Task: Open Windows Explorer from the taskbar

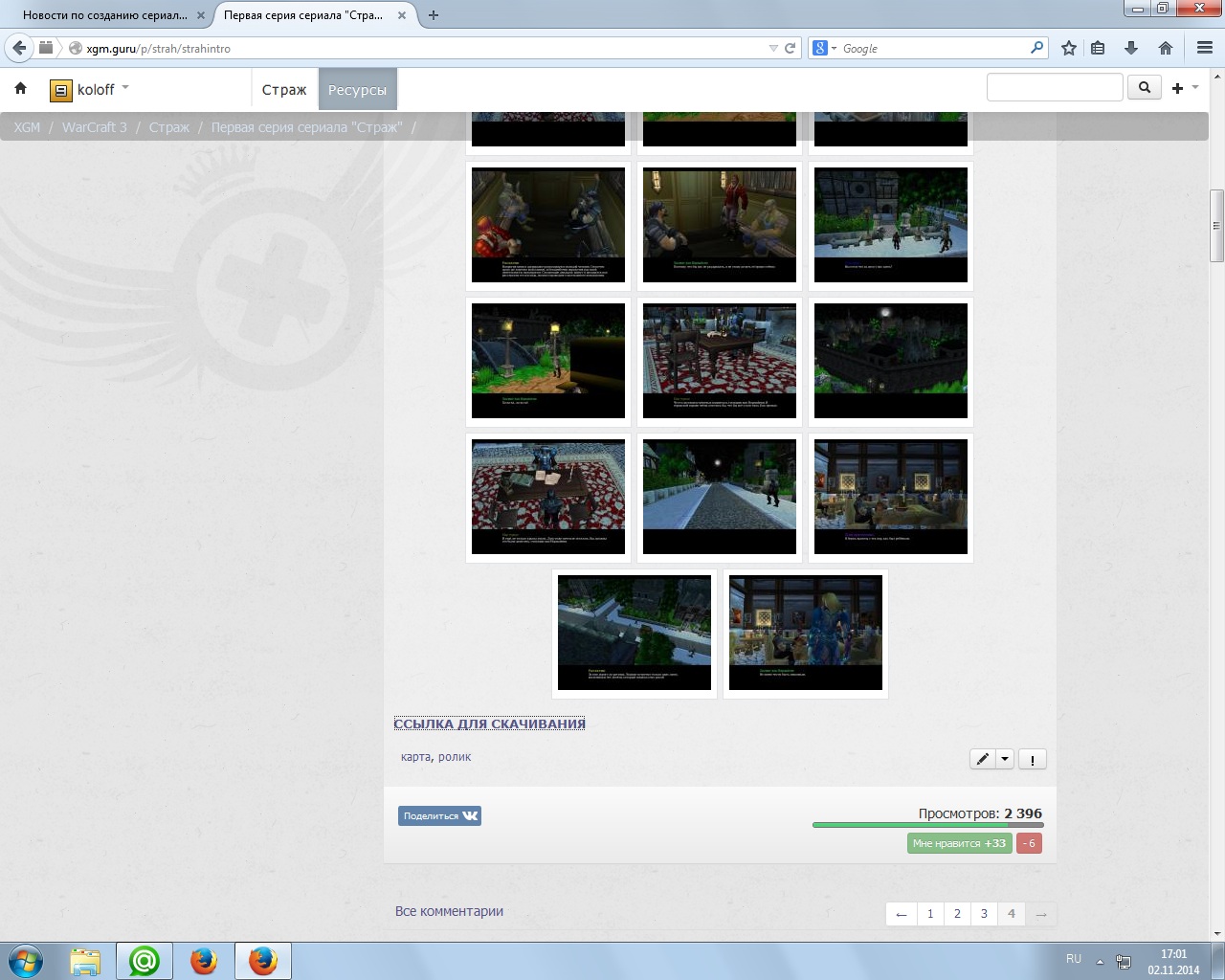Action: pos(85,961)
